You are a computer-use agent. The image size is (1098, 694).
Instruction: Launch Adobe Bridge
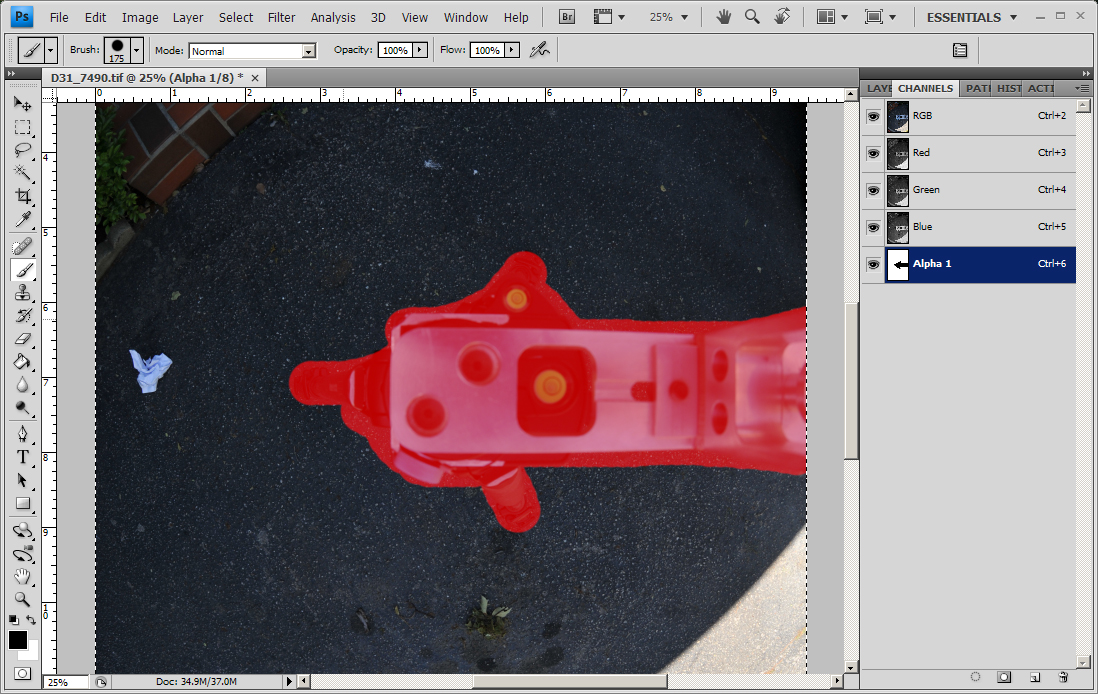click(567, 17)
